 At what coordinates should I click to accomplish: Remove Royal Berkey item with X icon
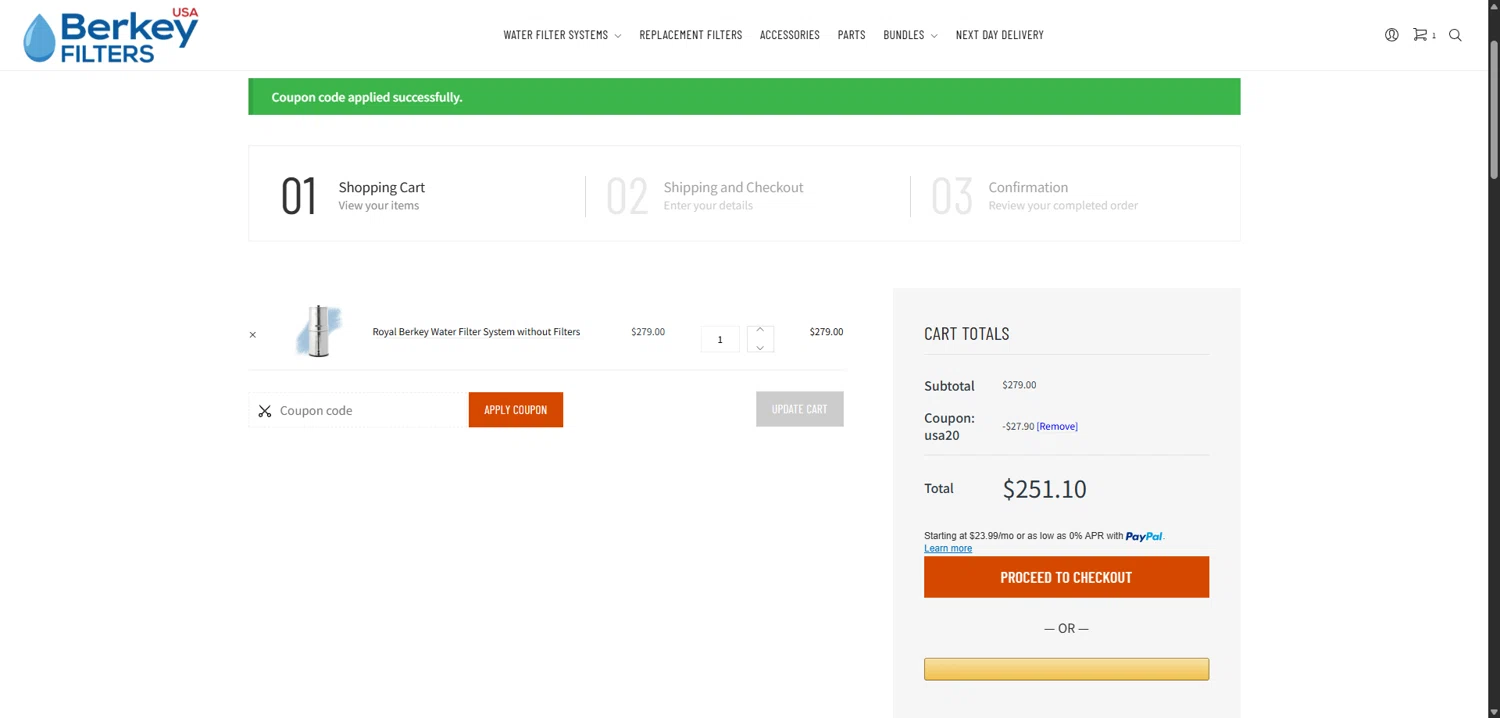tap(253, 335)
